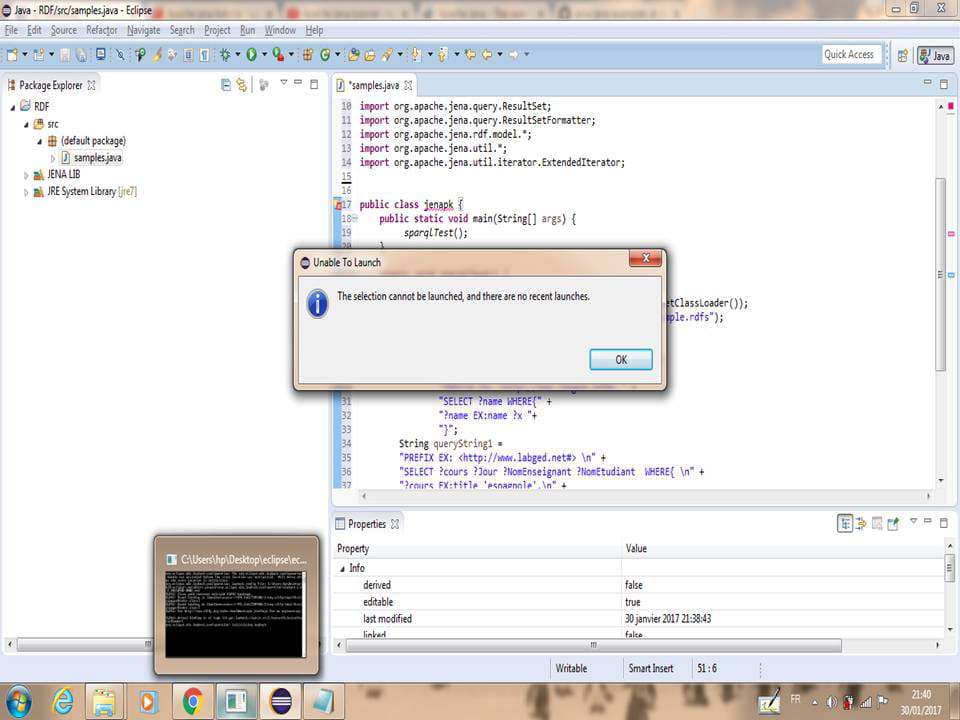This screenshot has width=960, height=720.
Task: Select samples.java in Package Explorer
Action: pyautogui.click(x=97, y=158)
